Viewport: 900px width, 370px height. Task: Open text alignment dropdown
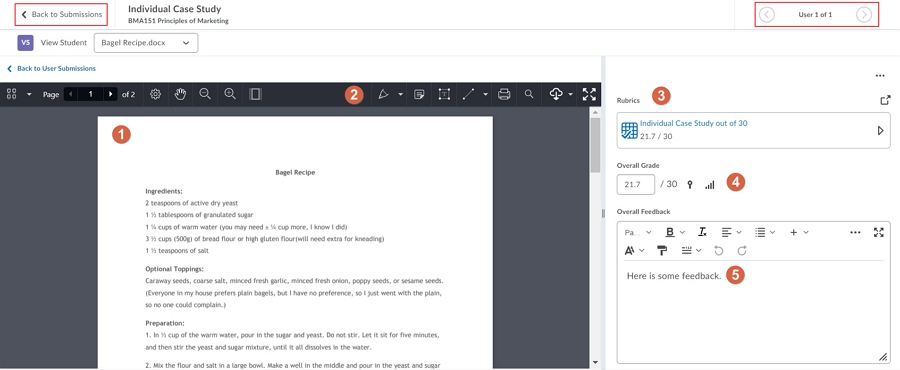tap(732, 232)
